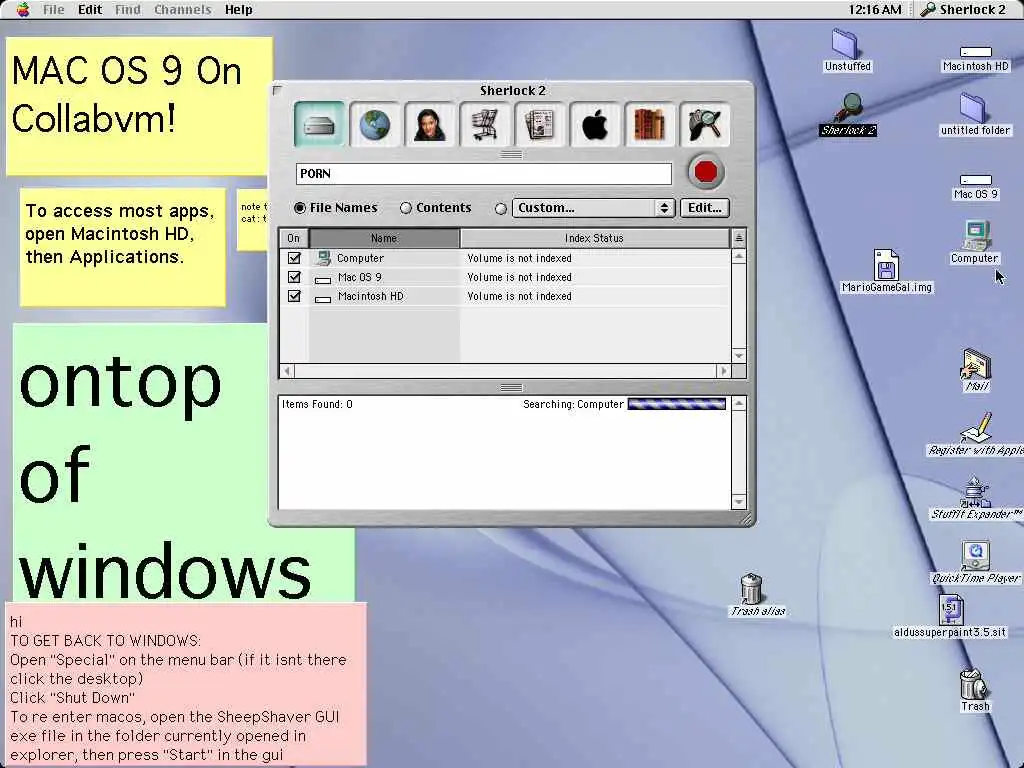Click the green 'ontop of windows' note
This screenshot has width=1024, height=768.
point(140,462)
